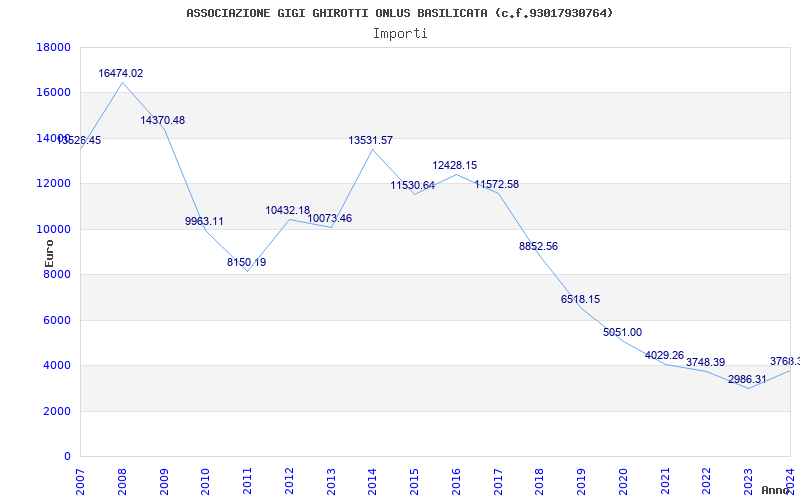Select the 10073.46 data label
Viewport: 800px width, 500px height.
[x=330, y=218]
